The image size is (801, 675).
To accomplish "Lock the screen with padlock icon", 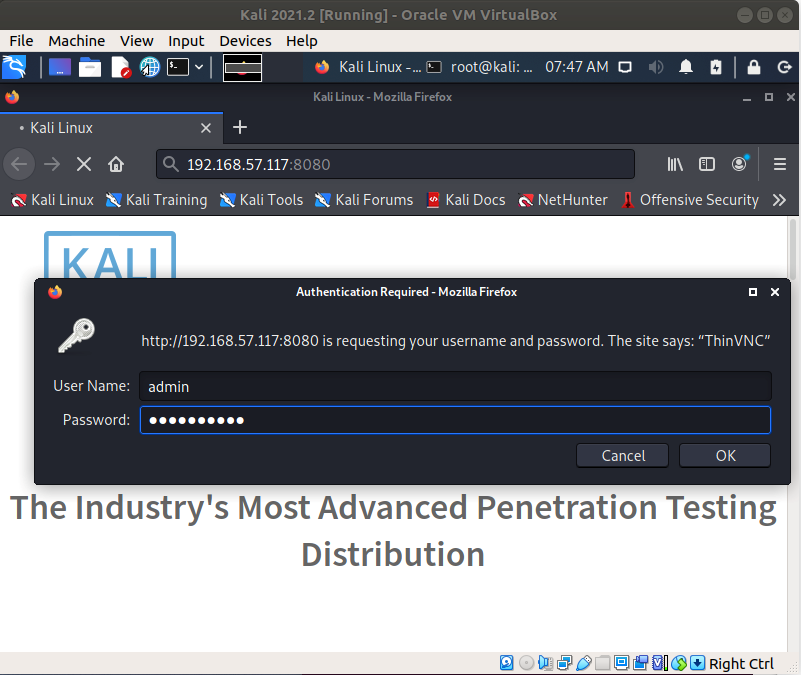I will [x=753, y=67].
